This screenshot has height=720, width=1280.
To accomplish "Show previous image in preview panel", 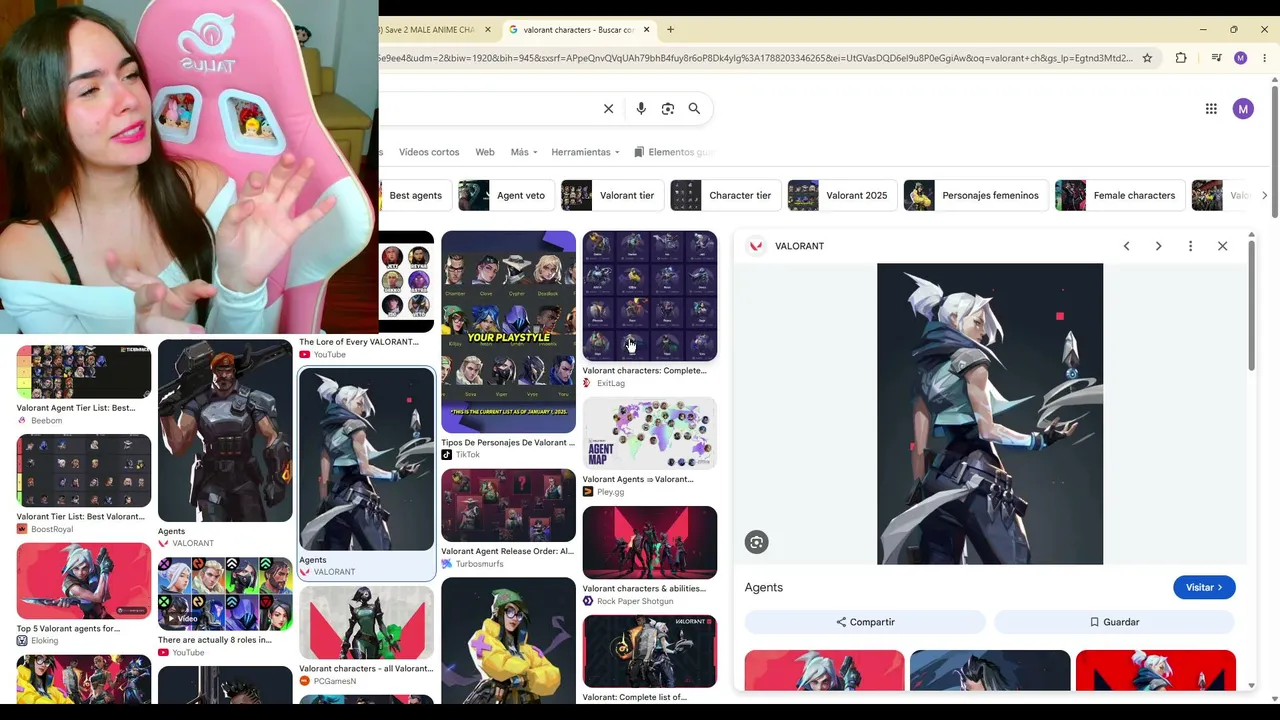I will pyautogui.click(x=1126, y=246).
